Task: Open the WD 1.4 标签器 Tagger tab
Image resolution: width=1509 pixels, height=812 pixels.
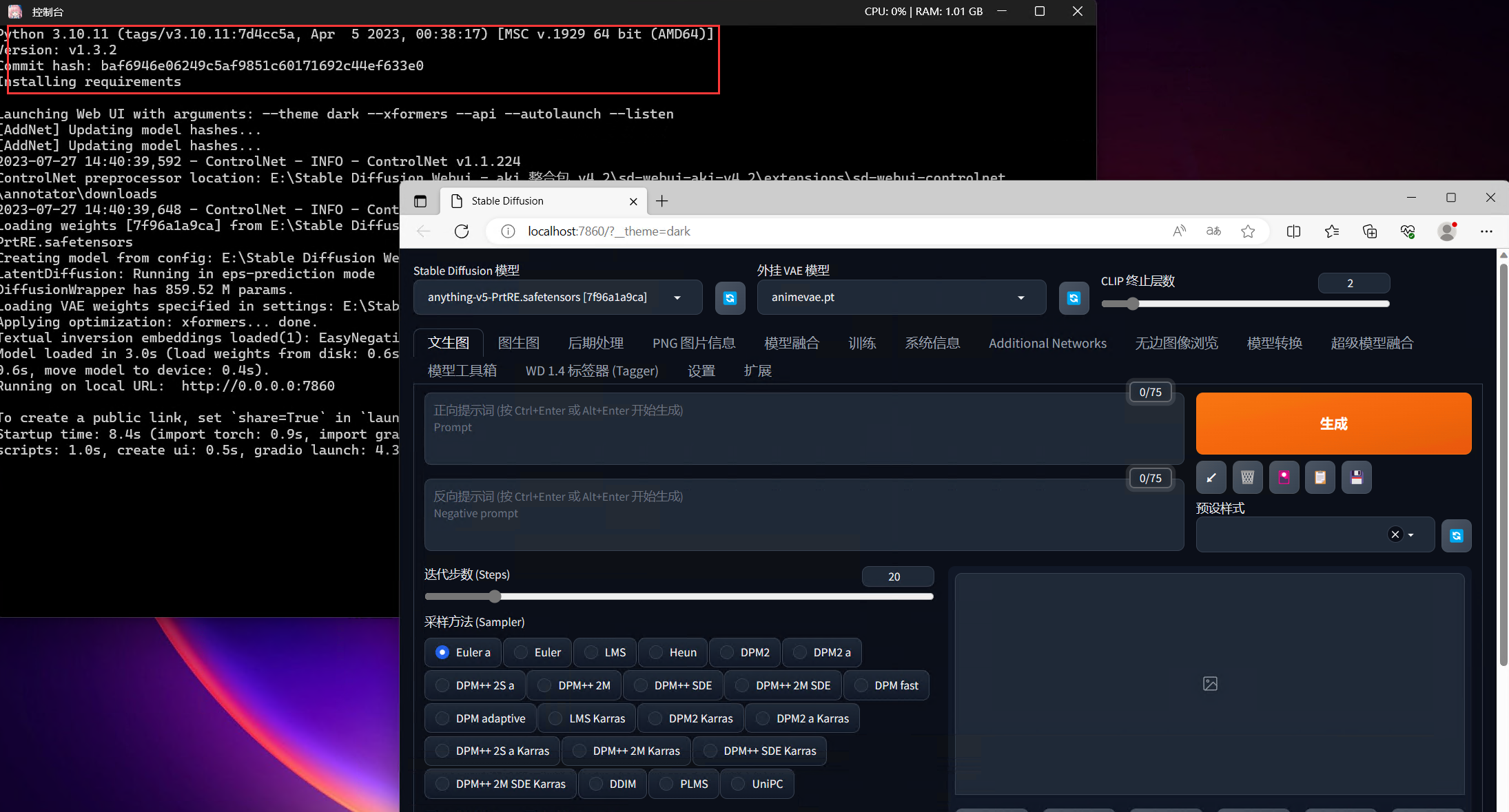Action: [x=592, y=370]
